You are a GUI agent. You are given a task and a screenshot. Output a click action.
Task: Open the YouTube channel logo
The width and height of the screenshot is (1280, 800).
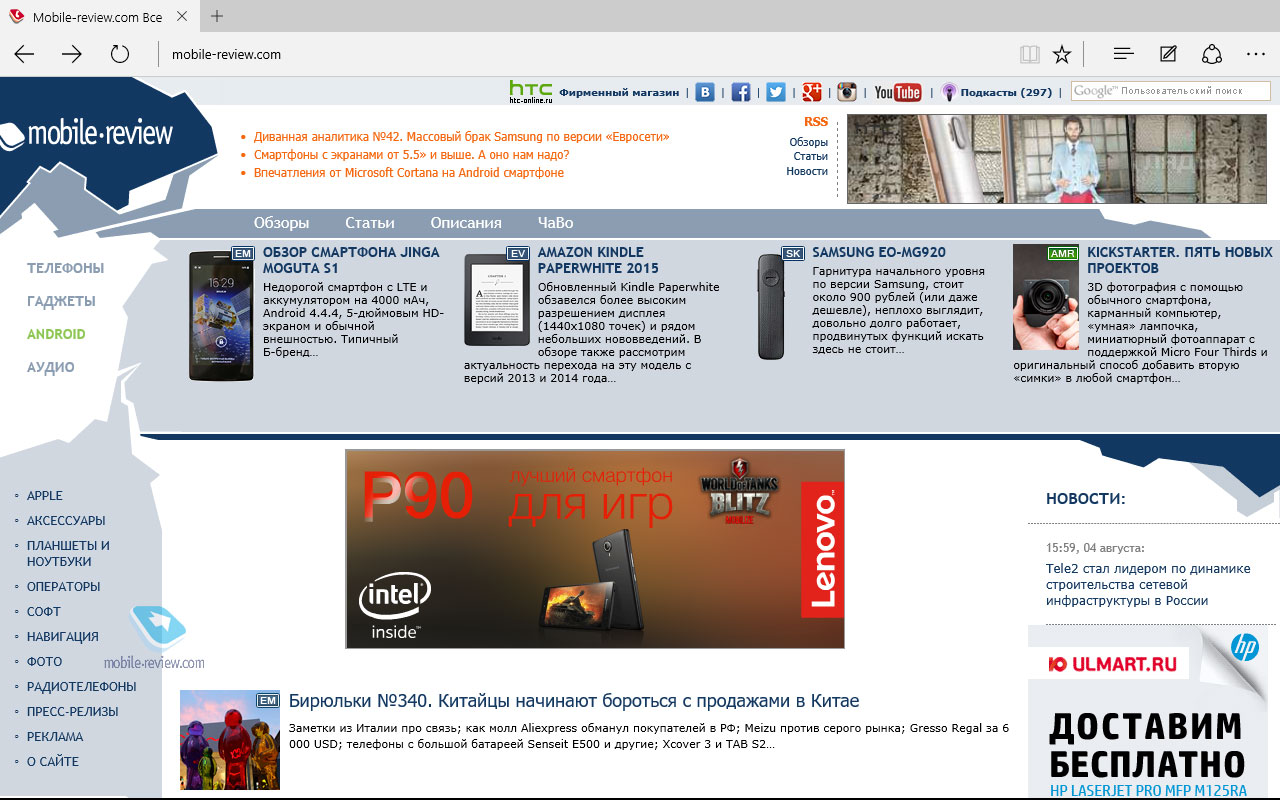897,92
